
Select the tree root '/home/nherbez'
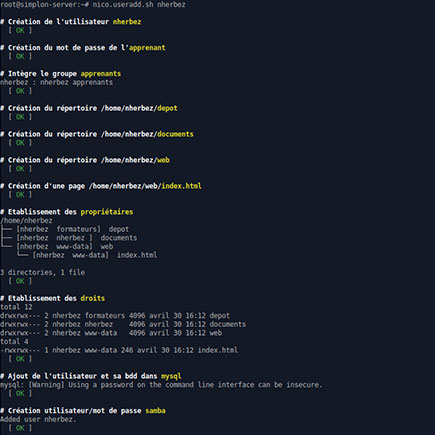coord(26,221)
